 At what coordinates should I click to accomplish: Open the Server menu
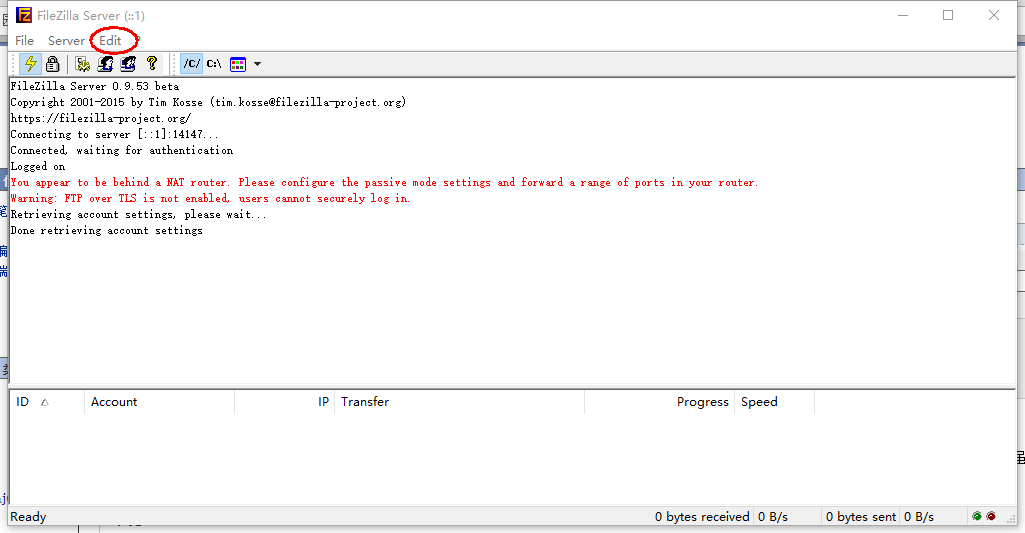coord(66,41)
